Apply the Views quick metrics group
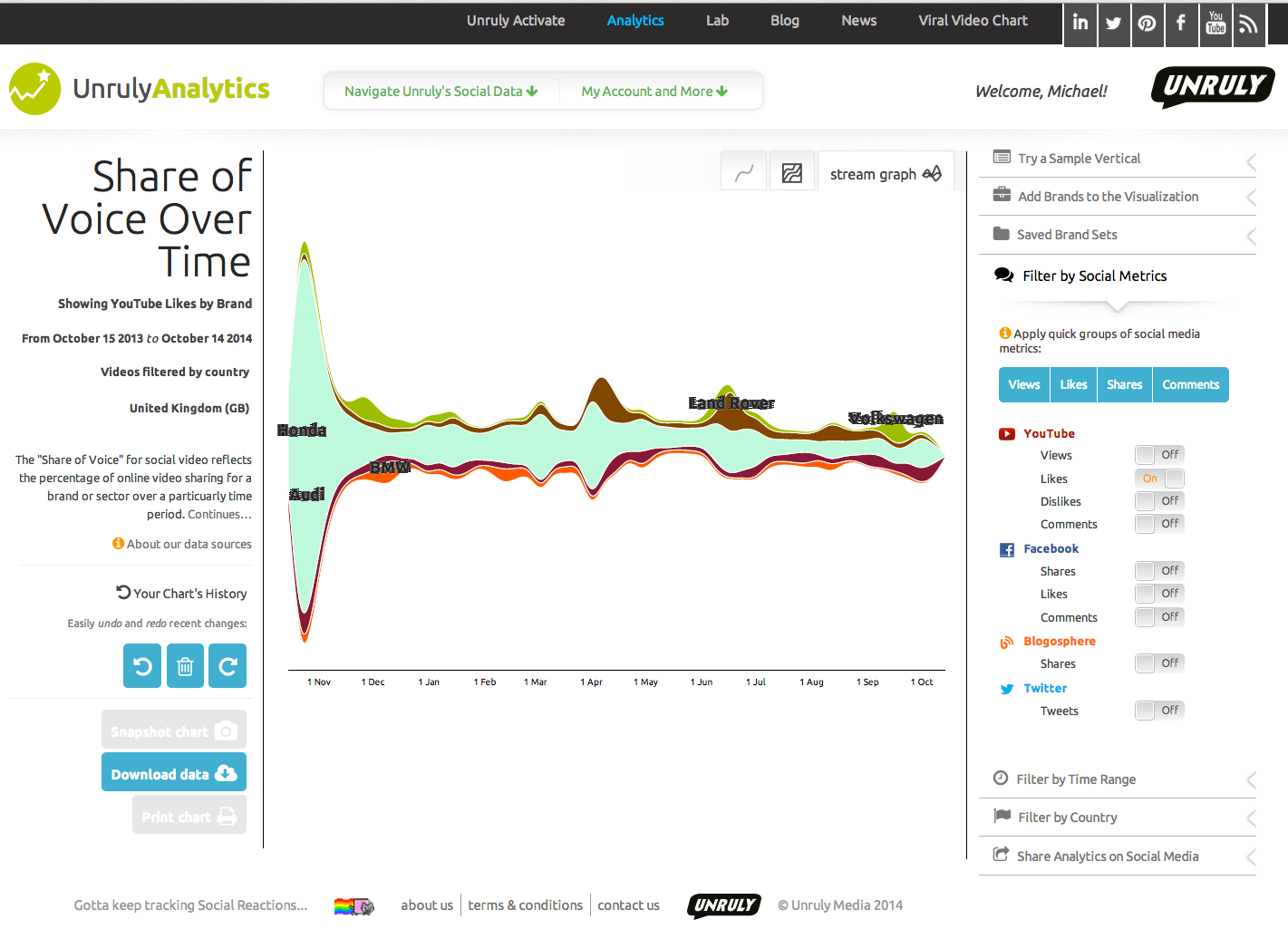 click(x=1024, y=384)
